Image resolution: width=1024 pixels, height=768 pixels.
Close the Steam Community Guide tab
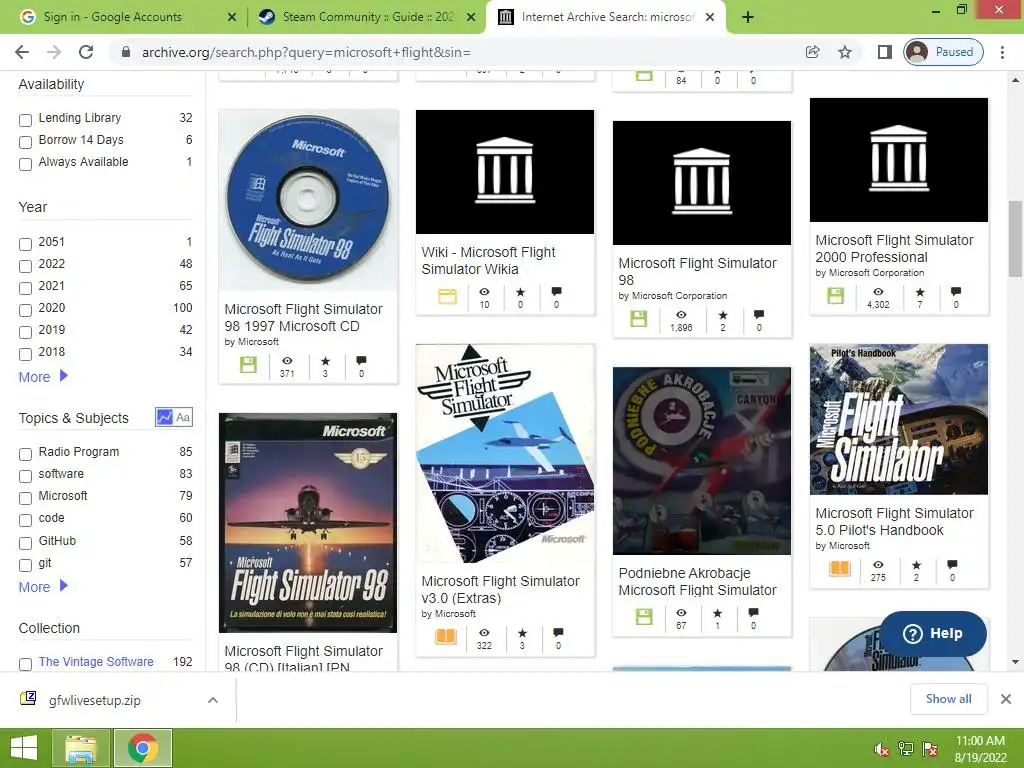click(470, 17)
